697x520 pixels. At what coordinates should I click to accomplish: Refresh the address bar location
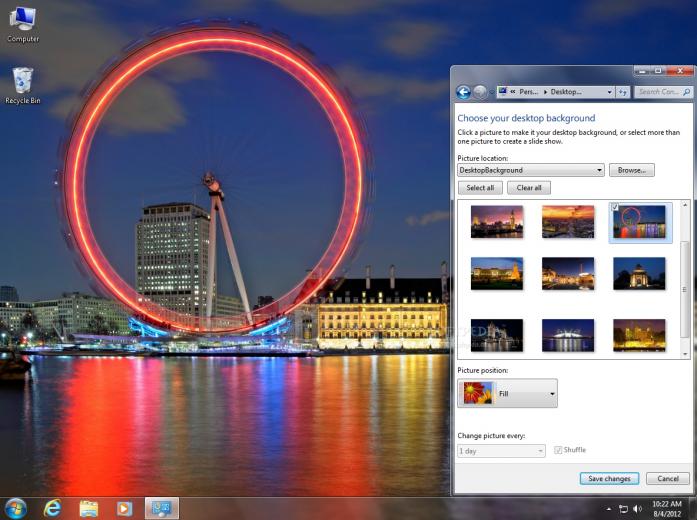click(x=623, y=92)
